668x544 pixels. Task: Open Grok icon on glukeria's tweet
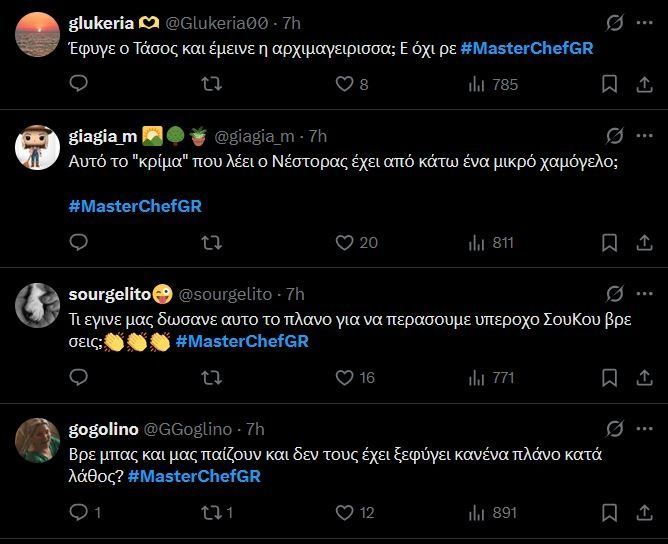617,23
